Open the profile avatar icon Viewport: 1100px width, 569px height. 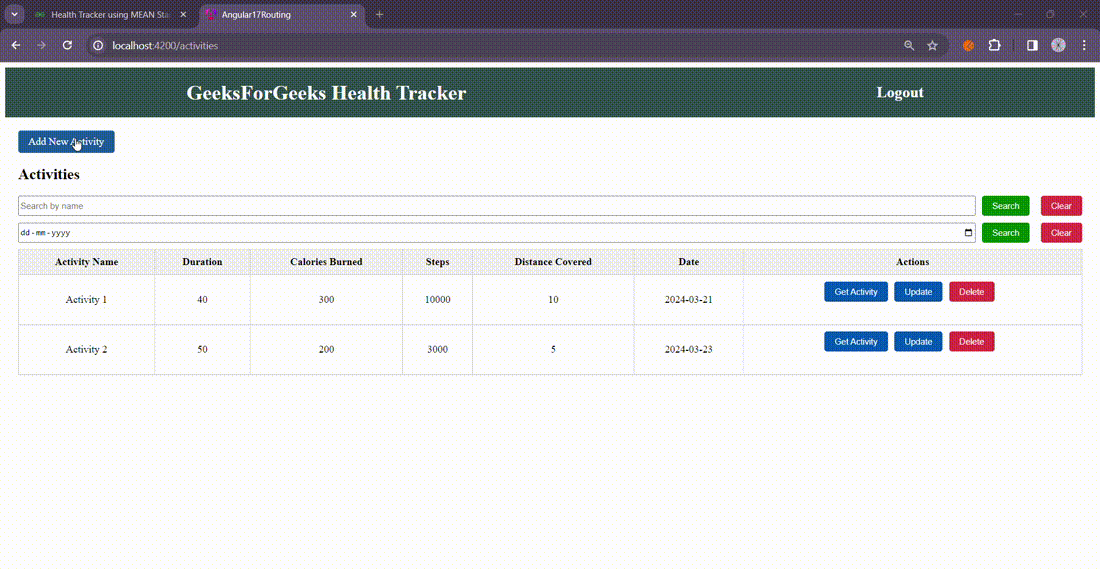pyautogui.click(x=1059, y=46)
